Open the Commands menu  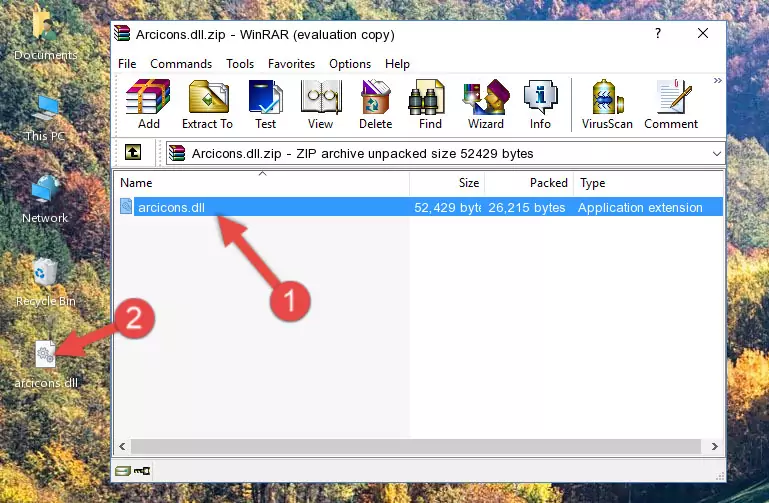181,64
